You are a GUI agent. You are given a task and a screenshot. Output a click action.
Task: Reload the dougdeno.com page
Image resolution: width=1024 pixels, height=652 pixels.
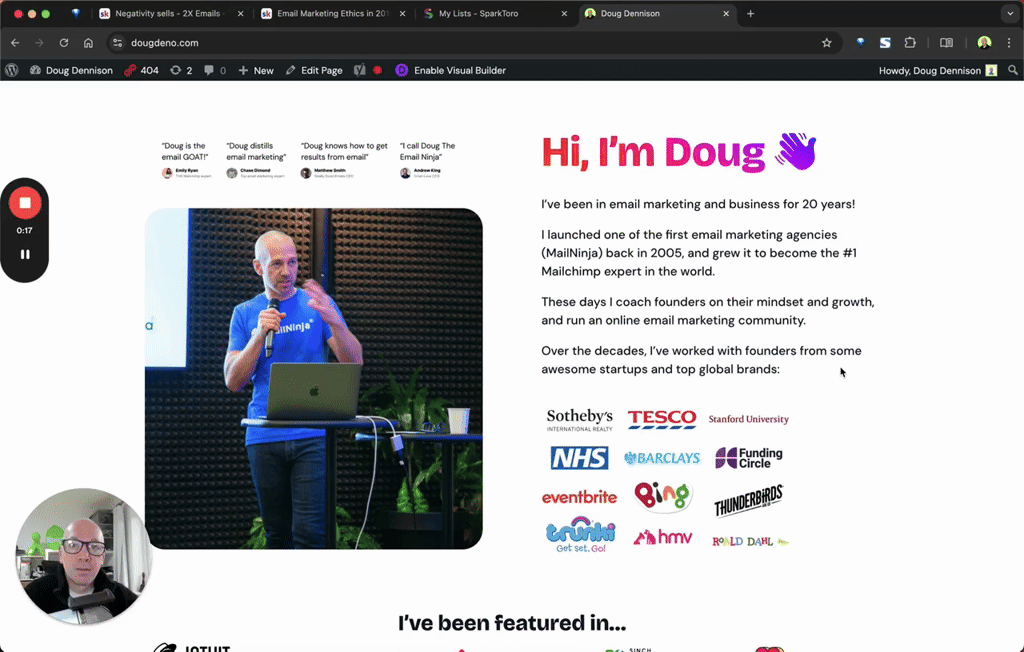coord(63,42)
